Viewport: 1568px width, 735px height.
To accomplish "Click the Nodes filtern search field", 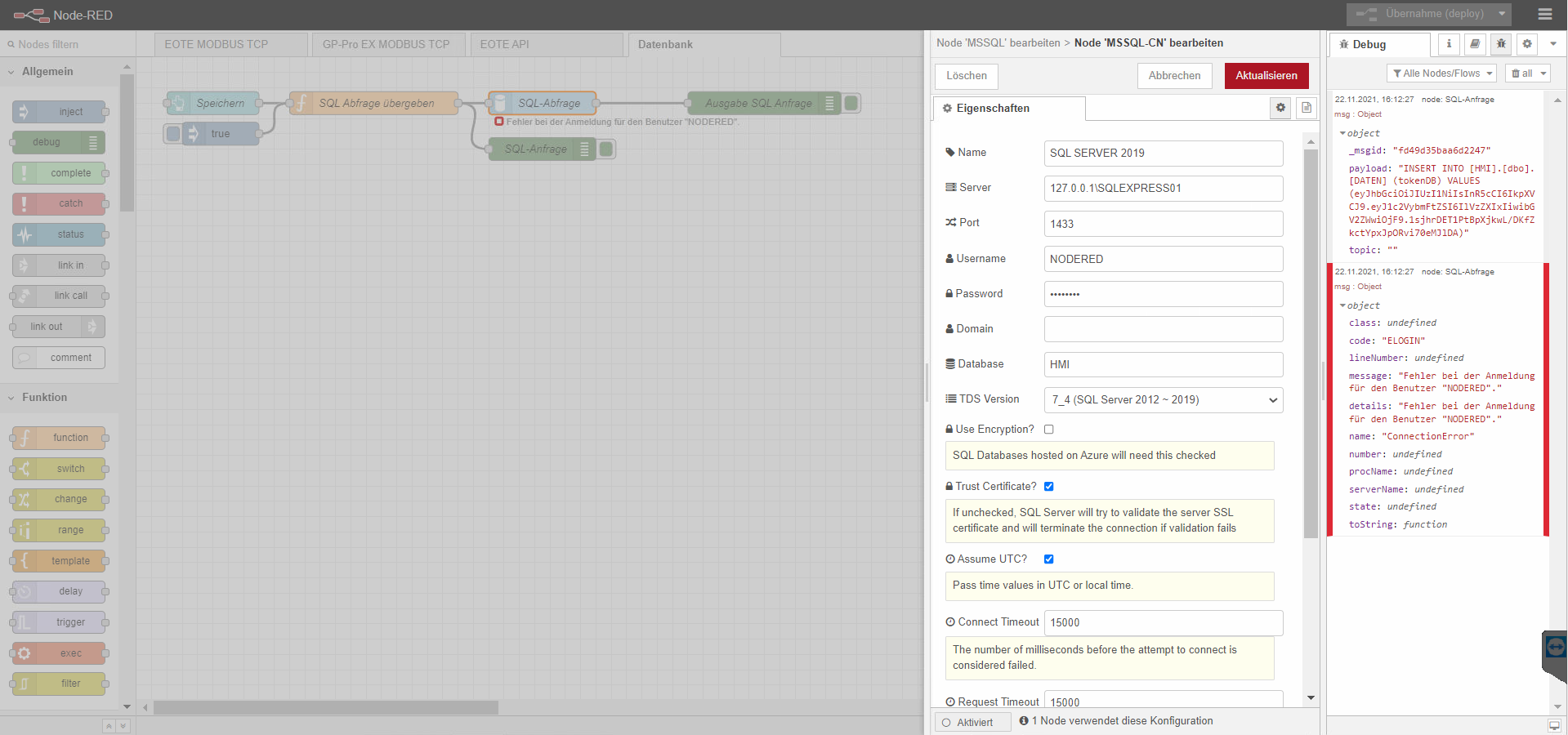I will pyautogui.click(x=68, y=44).
